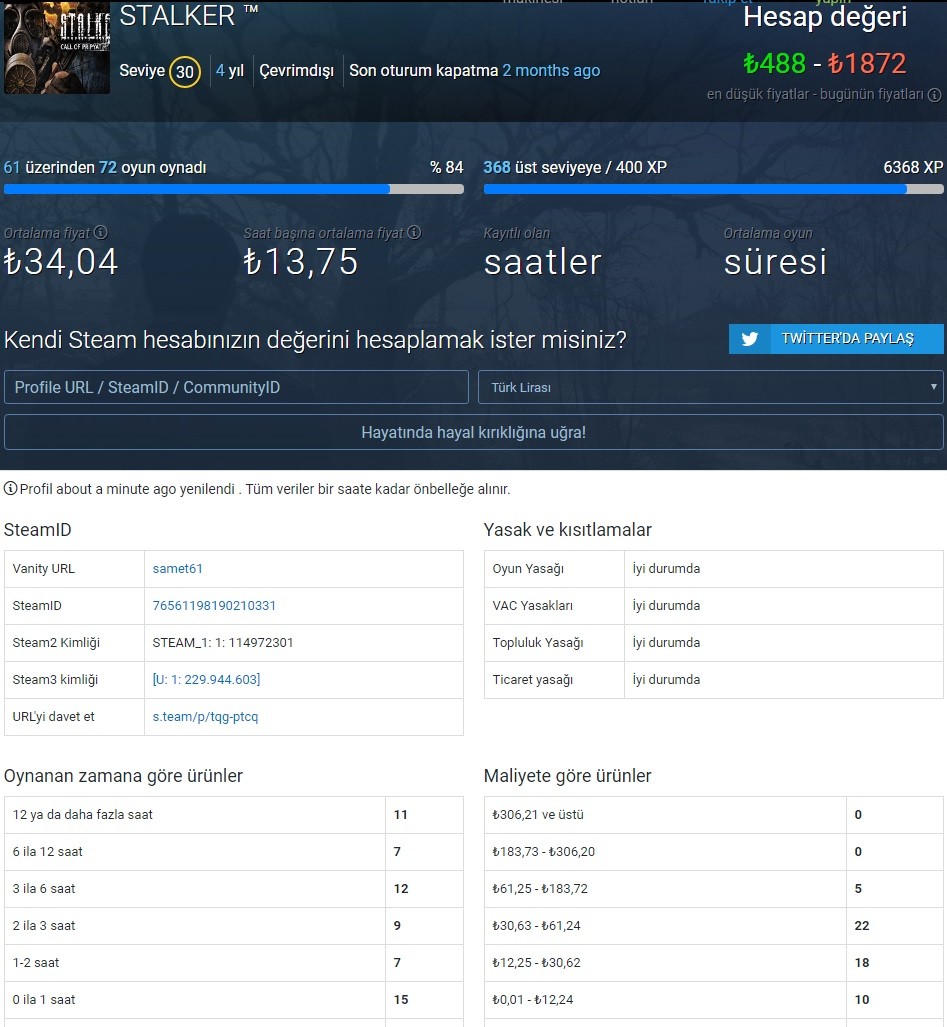Image resolution: width=947 pixels, height=1027 pixels.
Task: Click info icon next to Saat başına ortalama fiyat
Action: pos(415,233)
